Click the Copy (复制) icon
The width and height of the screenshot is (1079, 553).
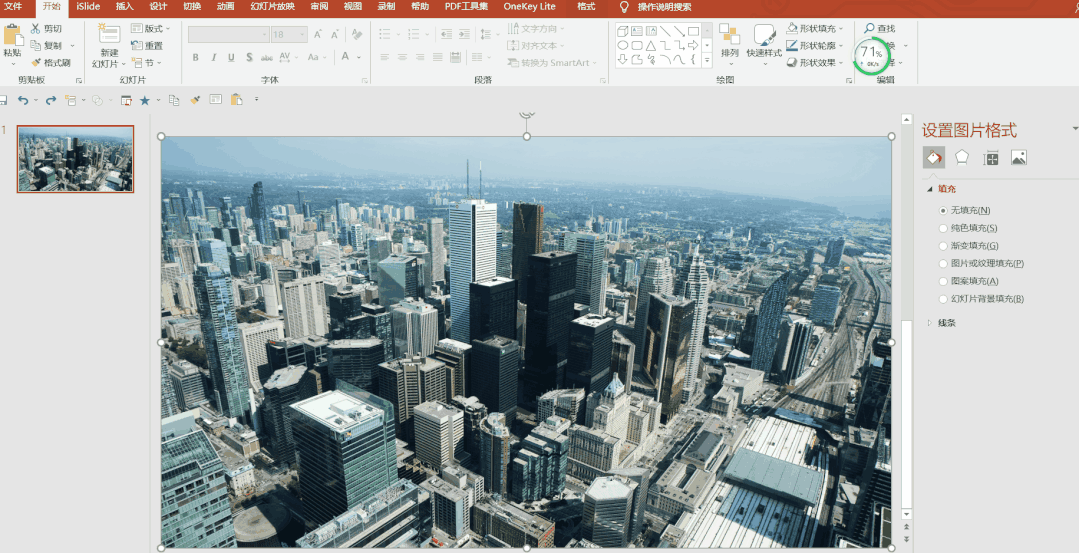tap(35, 45)
